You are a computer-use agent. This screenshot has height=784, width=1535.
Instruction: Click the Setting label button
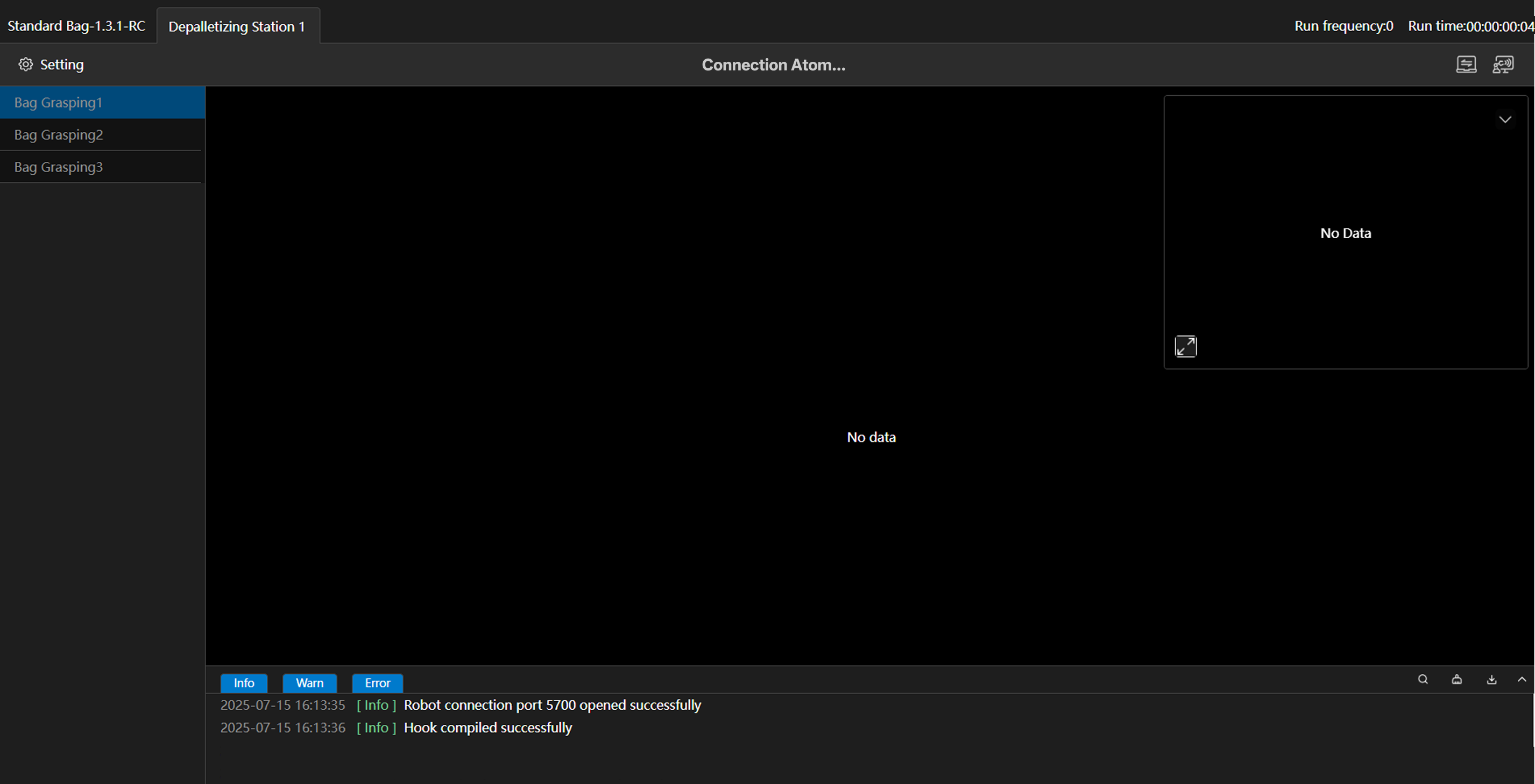click(x=61, y=65)
